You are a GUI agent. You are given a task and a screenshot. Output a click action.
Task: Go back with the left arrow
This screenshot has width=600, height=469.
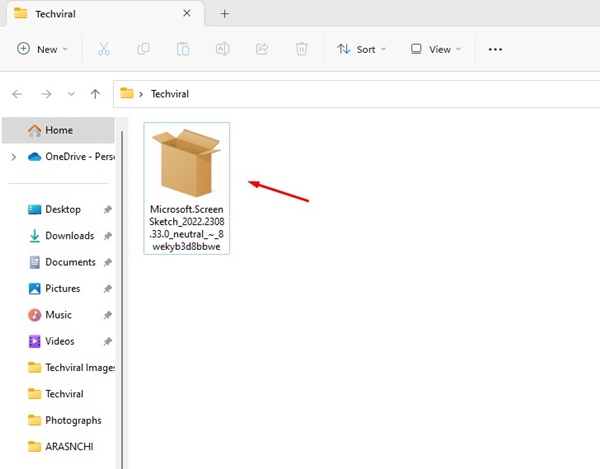[18, 94]
